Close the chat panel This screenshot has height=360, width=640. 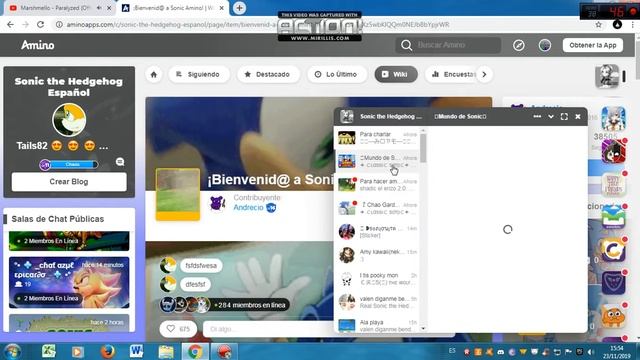click(578, 117)
